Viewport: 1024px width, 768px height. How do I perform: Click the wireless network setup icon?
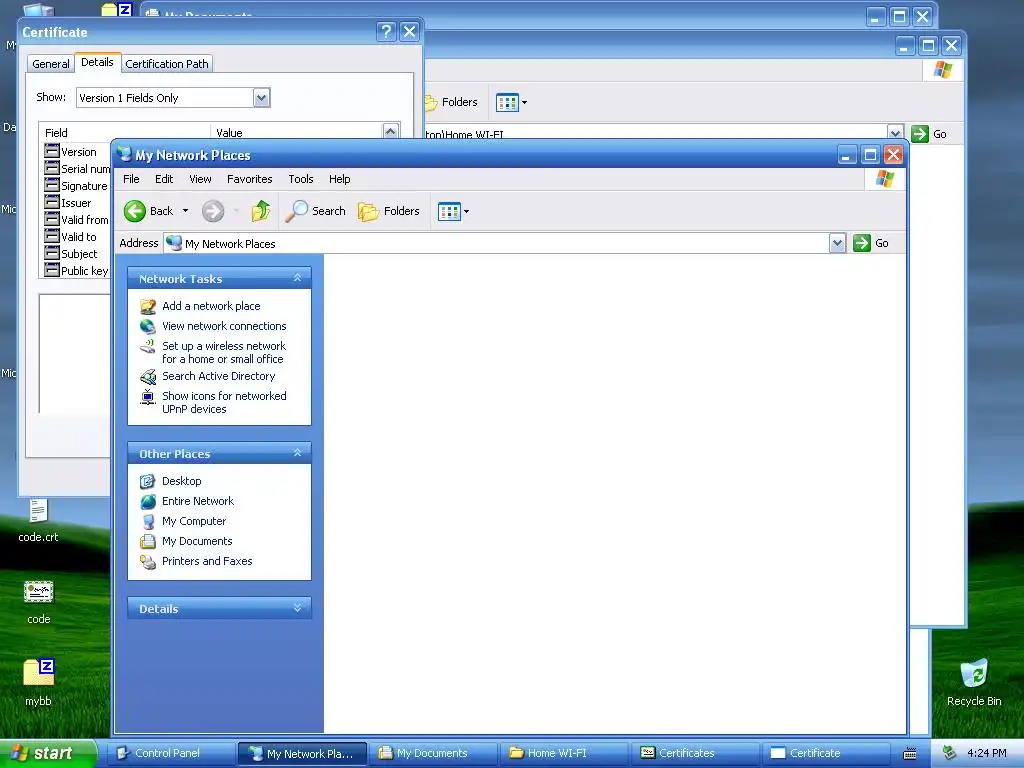point(148,346)
